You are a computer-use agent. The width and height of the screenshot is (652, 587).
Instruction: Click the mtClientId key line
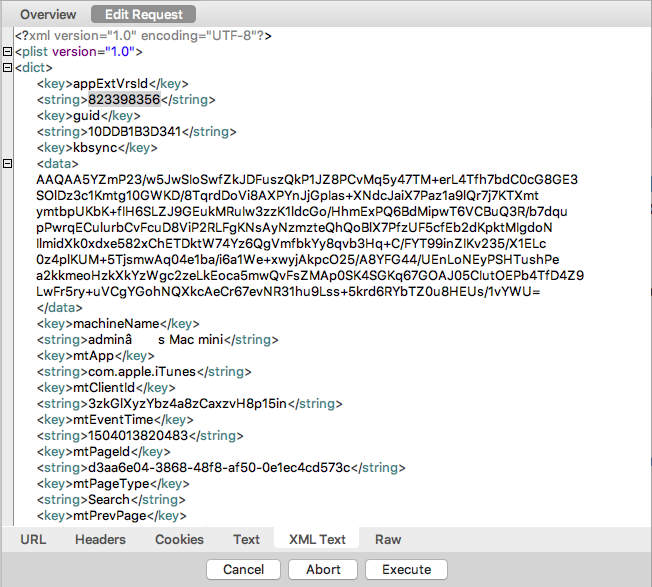pos(106,387)
